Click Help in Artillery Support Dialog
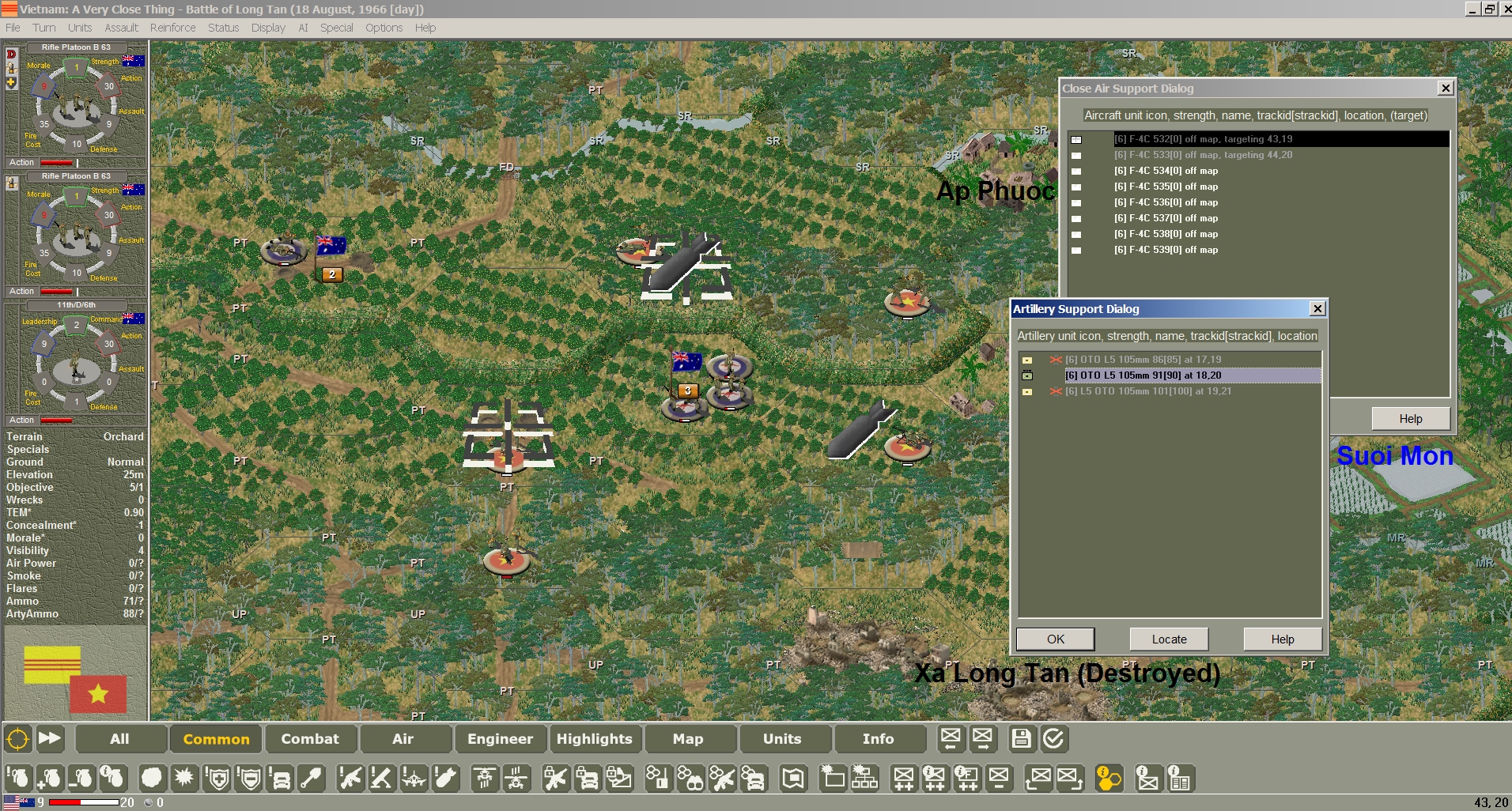Viewport: 1512px width, 811px height. 1283,639
